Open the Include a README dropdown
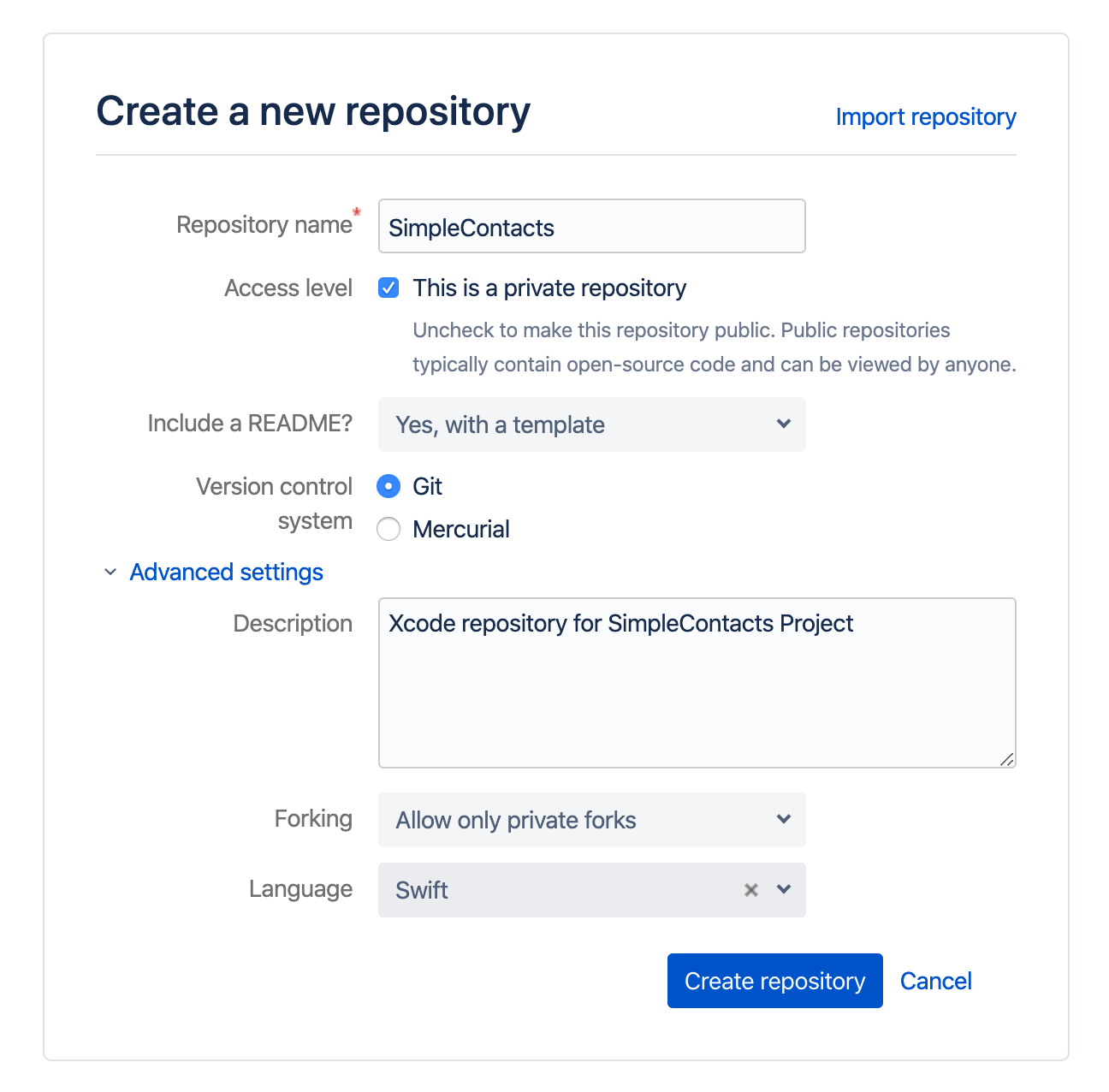The width and height of the screenshot is (1109, 1092). pyautogui.click(x=590, y=424)
